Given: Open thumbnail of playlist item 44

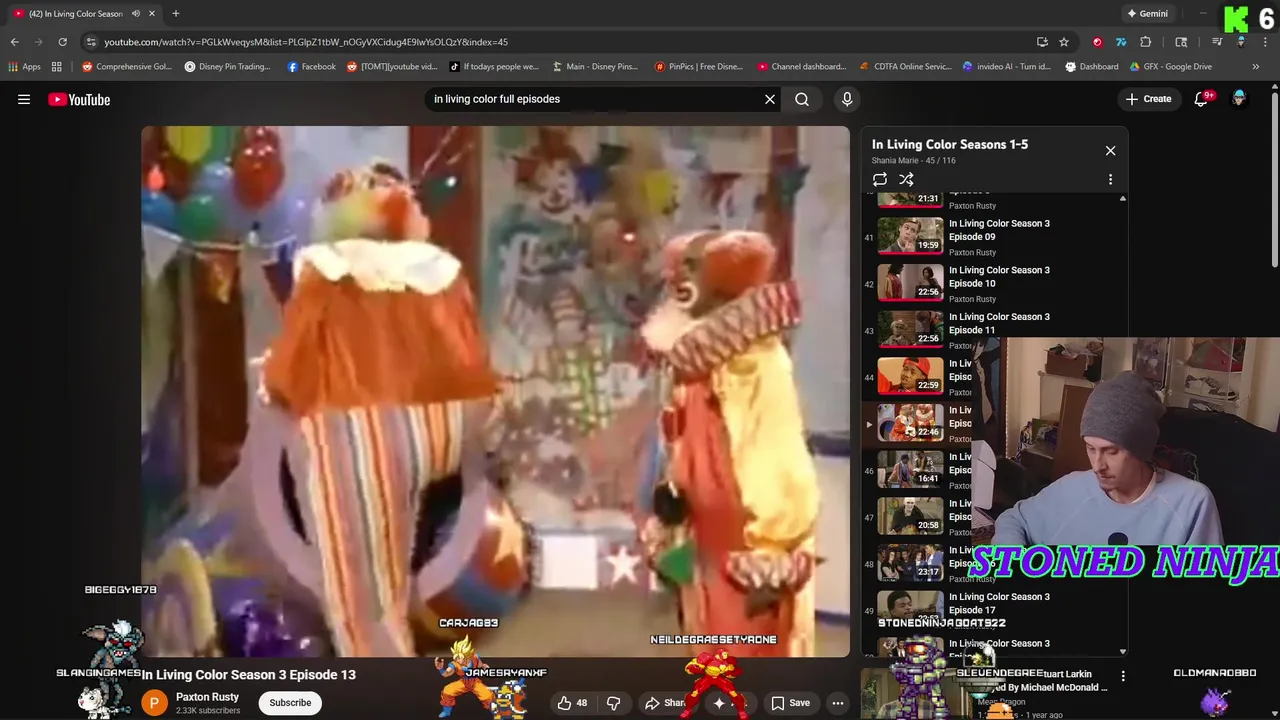Looking at the screenshot, I should pos(910,376).
